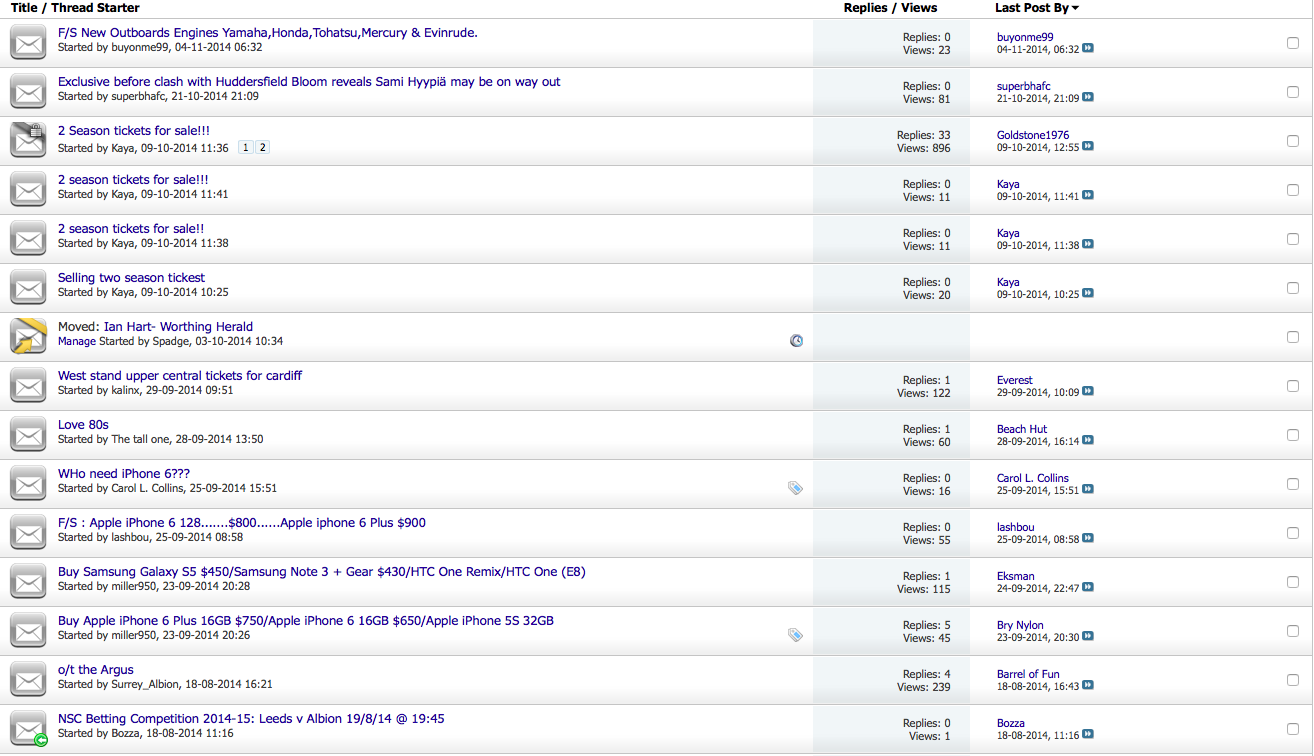
Task: Tick checkbox for Buy Samsung Galaxy S5 thread
Action: (x=1293, y=582)
